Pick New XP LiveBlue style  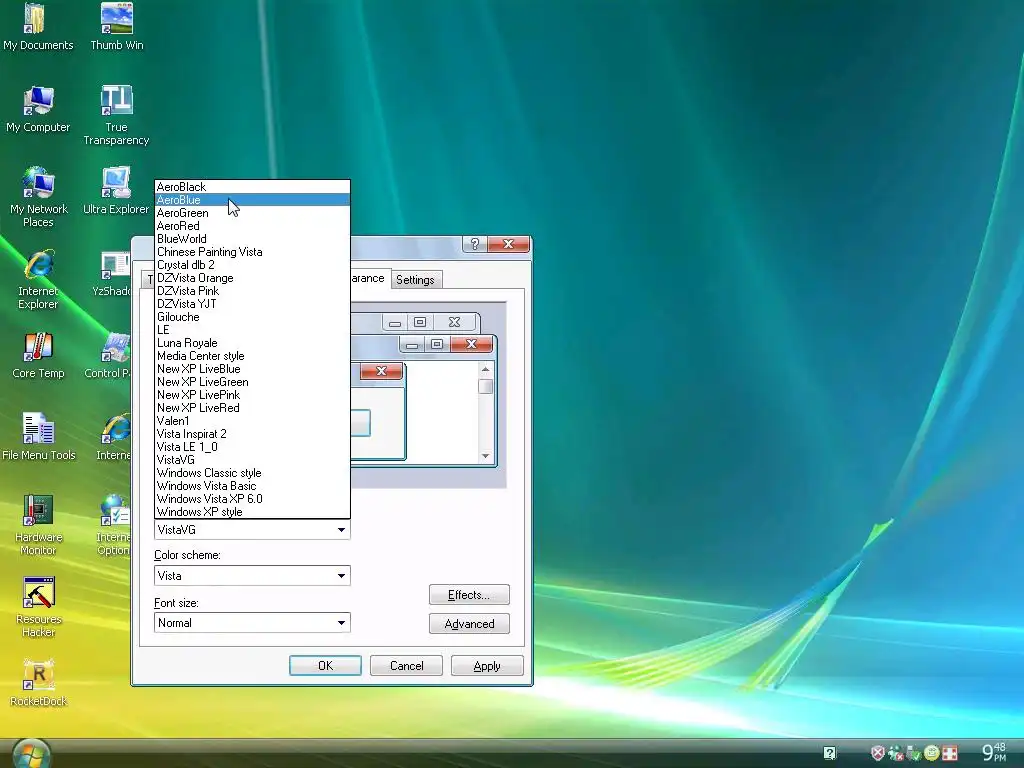pos(252,369)
